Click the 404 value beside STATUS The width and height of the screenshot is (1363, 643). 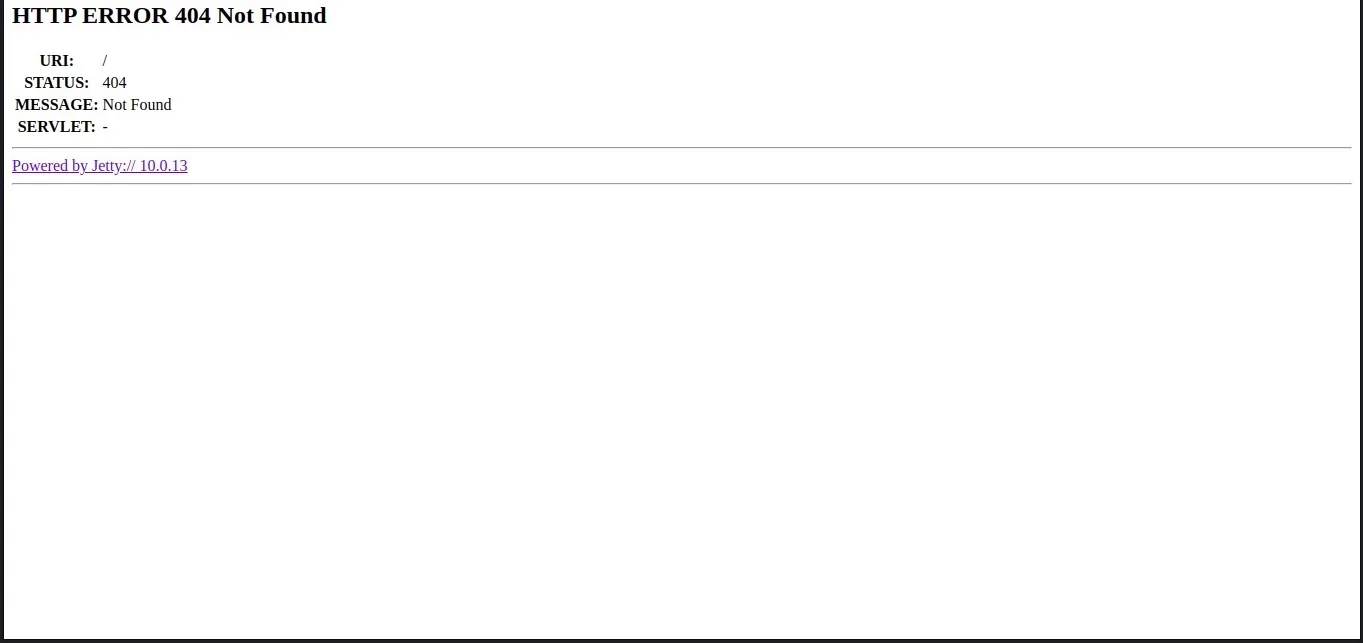[x=115, y=83]
